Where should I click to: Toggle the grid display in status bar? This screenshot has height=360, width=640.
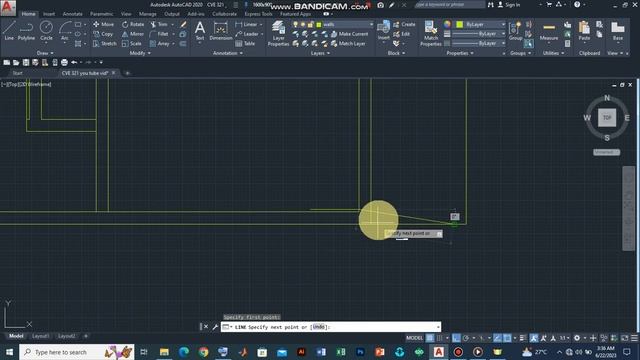[430, 338]
